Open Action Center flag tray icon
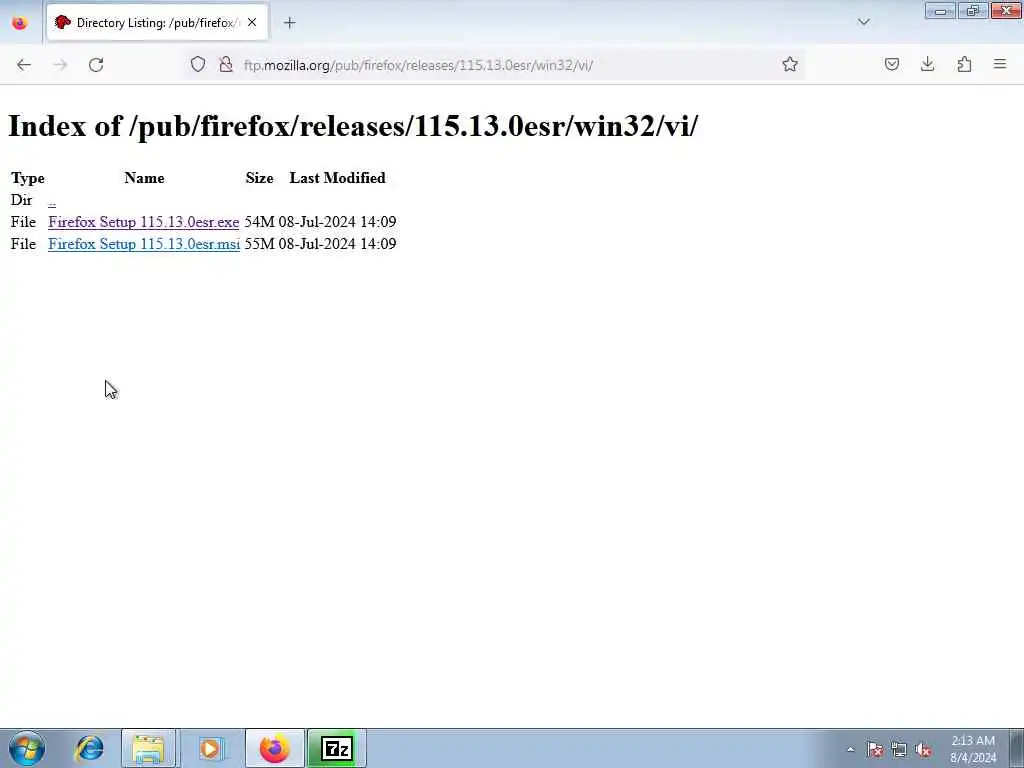This screenshot has height=768, width=1024. [x=875, y=749]
